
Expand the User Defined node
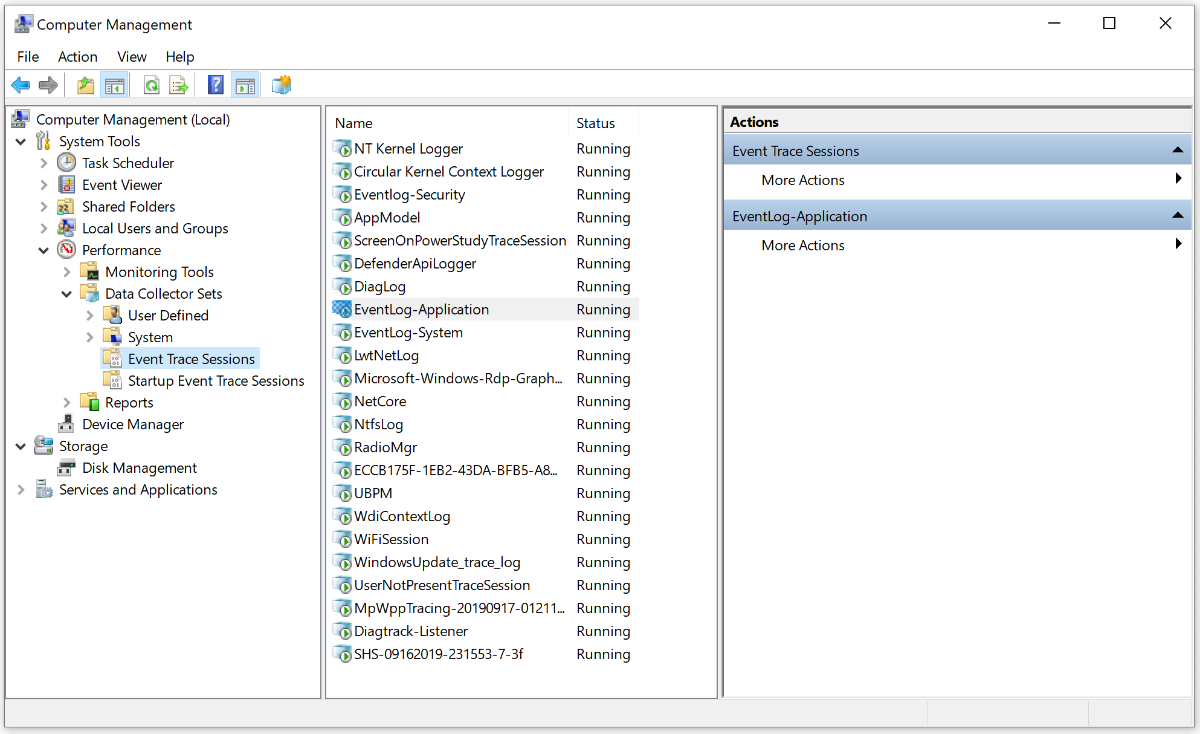90,316
